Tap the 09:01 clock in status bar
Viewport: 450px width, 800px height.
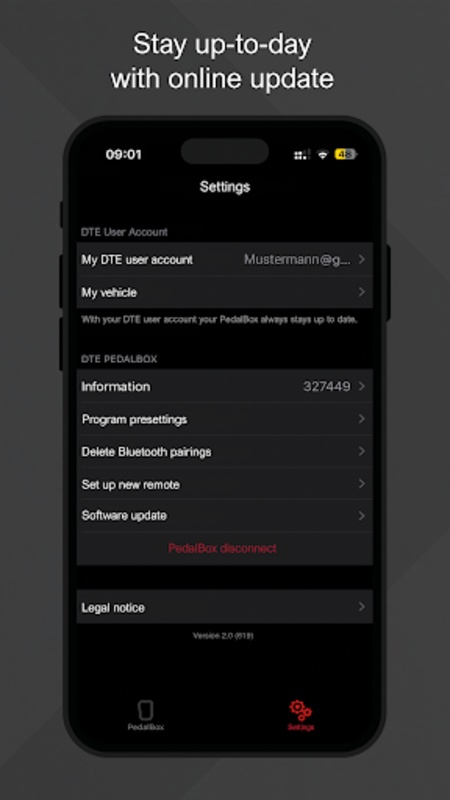point(123,154)
